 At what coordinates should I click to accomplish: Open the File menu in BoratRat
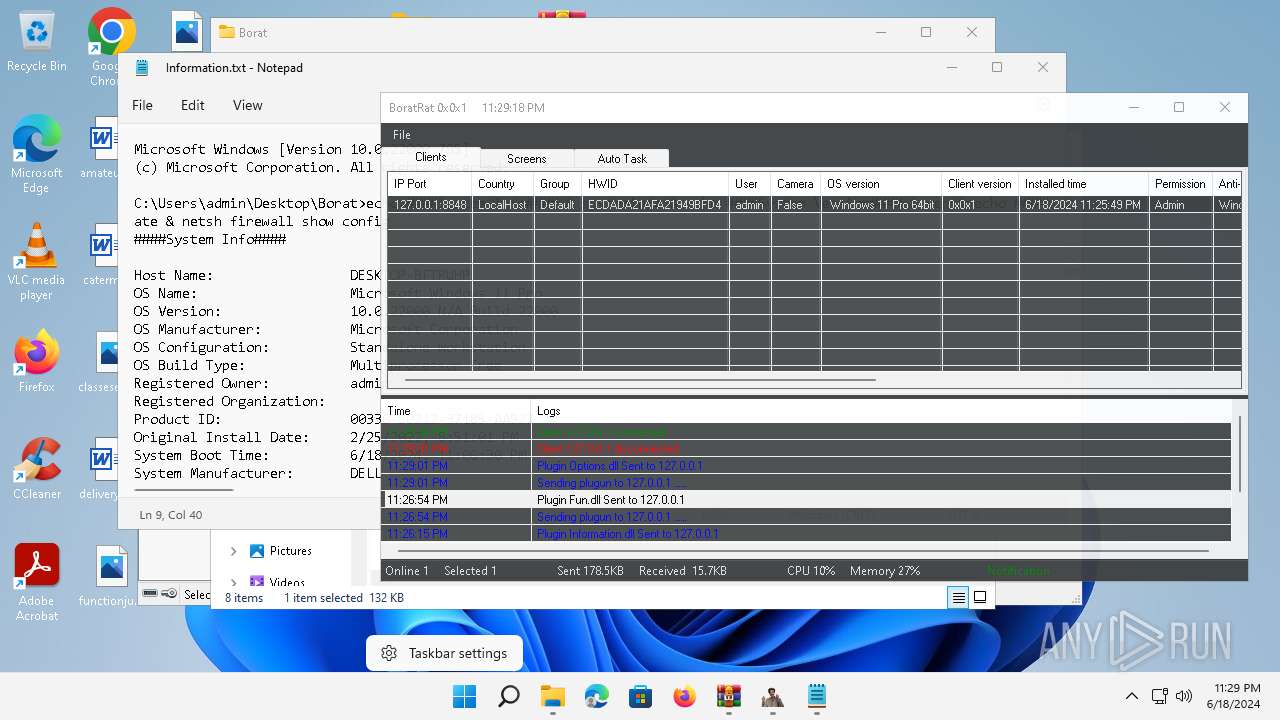click(x=402, y=135)
